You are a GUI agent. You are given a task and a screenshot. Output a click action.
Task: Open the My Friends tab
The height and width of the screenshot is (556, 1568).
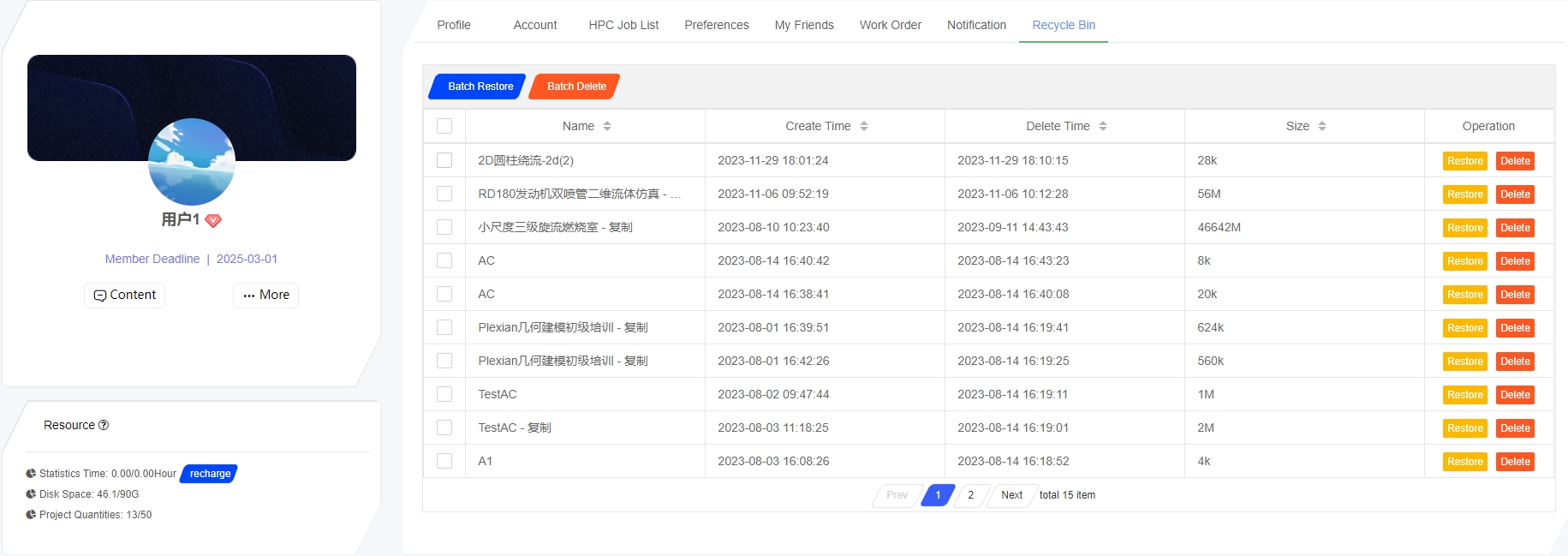[x=804, y=25]
